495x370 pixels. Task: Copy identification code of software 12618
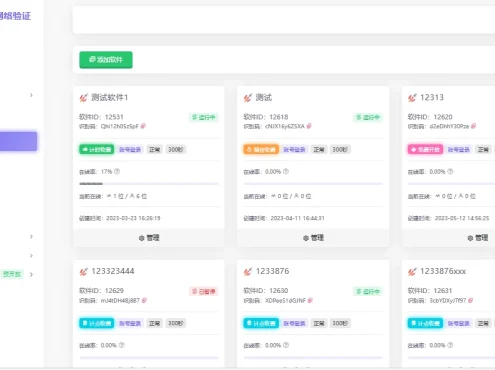[309, 126]
